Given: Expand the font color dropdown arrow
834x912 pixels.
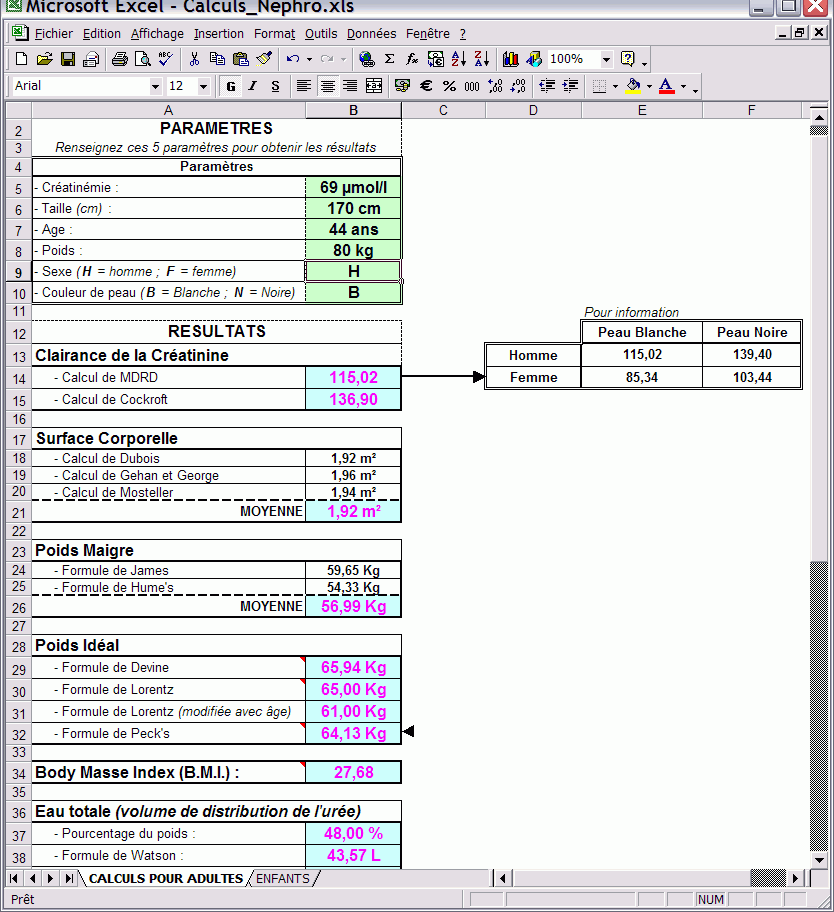Looking at the screenshot, I should pyautogui.click(x=683, y=87).
